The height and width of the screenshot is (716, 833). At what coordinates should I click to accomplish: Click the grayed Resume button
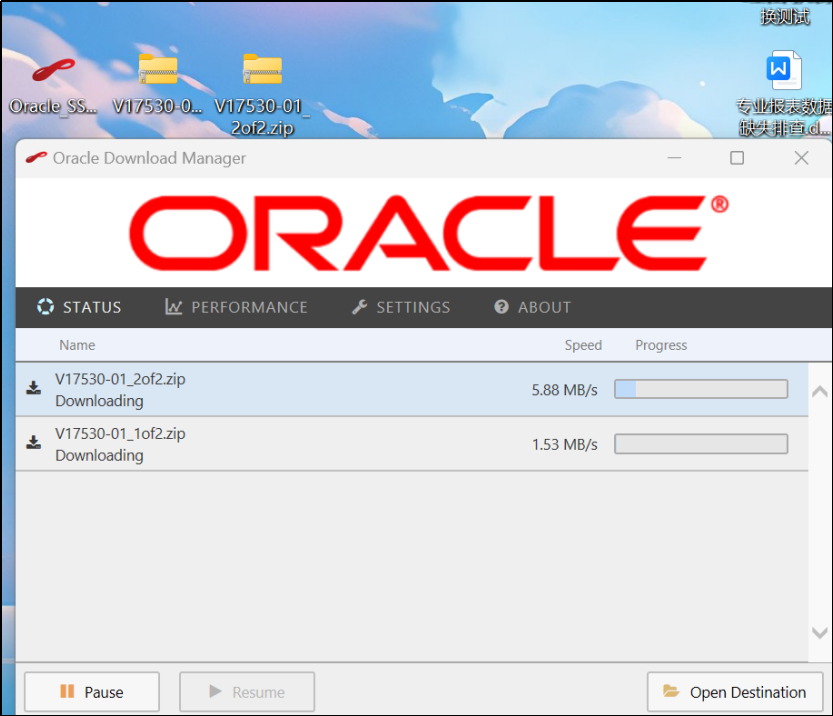point(247,692)
